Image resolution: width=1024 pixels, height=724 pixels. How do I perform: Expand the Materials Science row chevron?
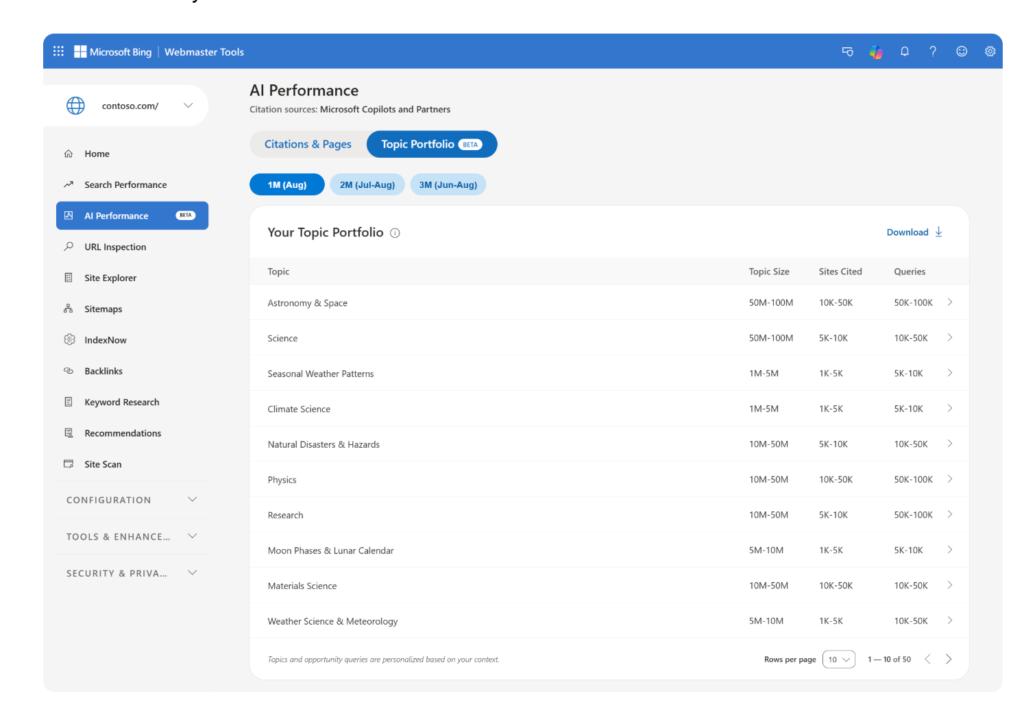coord(950,585)
